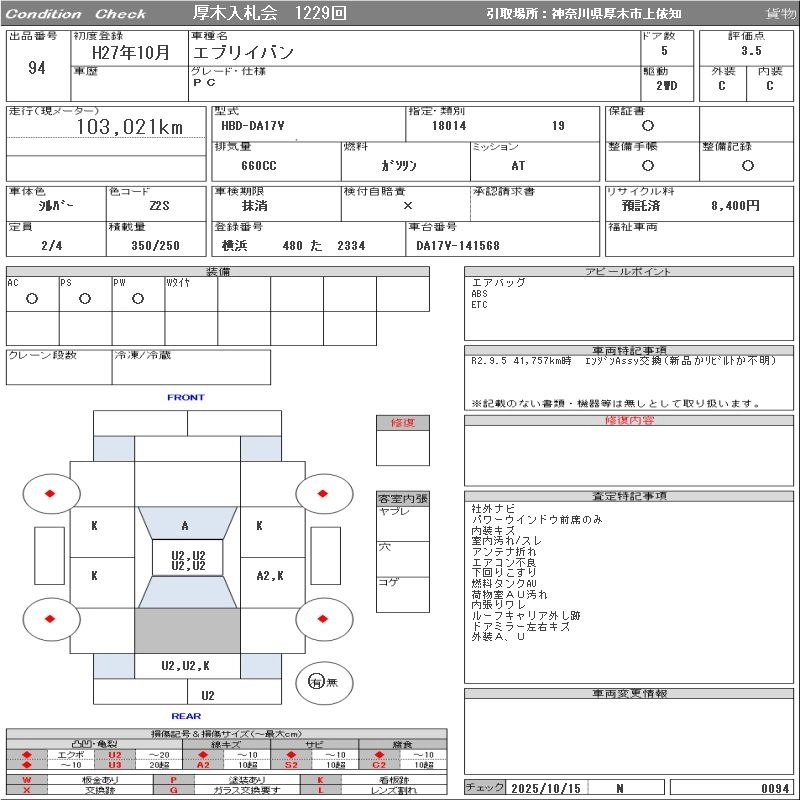
Task: Click the Condition Check header title
Action: tap(76, 14)
